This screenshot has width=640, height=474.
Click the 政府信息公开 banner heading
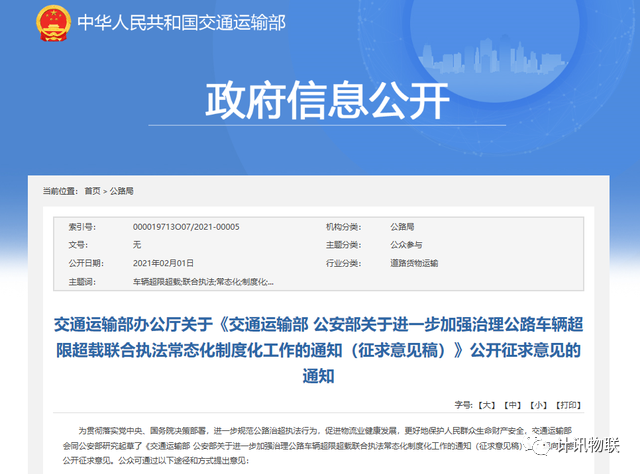click(319, 100)
